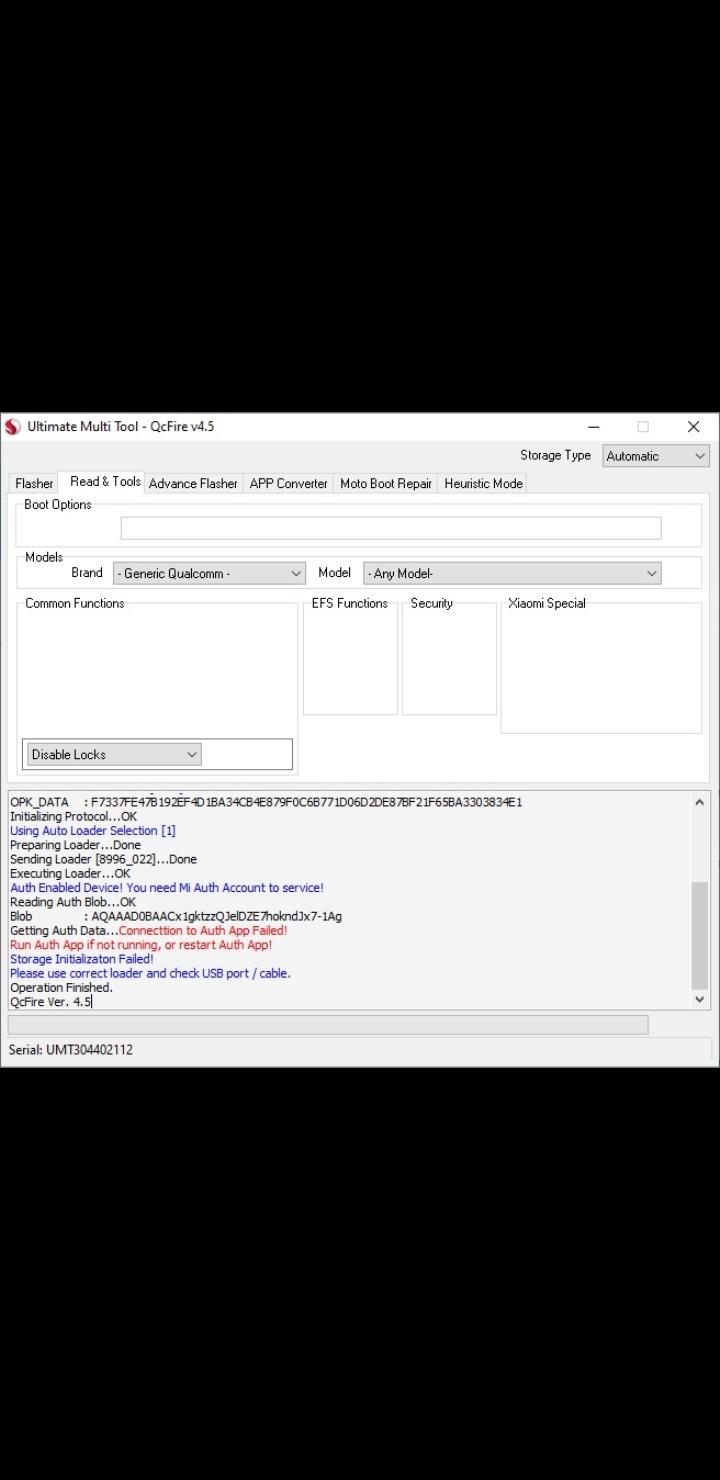Open the Flasher tab
The image size is (720, 1480).
coord(34,483)
